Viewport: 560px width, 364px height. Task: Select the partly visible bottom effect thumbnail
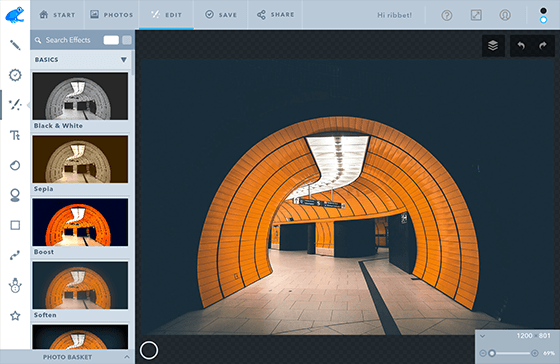[x=80, y=337]
